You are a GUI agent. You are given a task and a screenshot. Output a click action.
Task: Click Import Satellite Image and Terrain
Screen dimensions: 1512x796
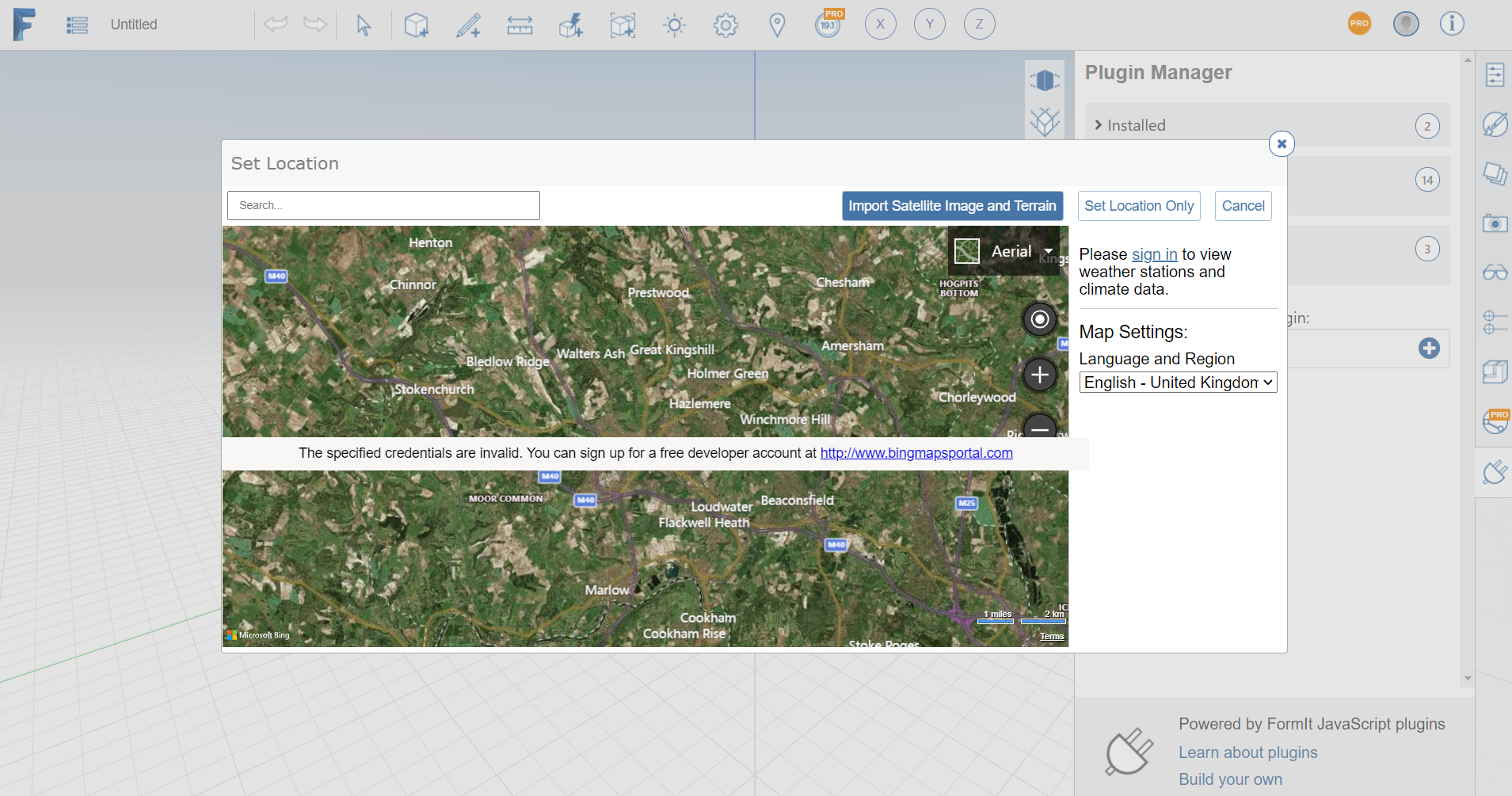click(x=952, y=205)
